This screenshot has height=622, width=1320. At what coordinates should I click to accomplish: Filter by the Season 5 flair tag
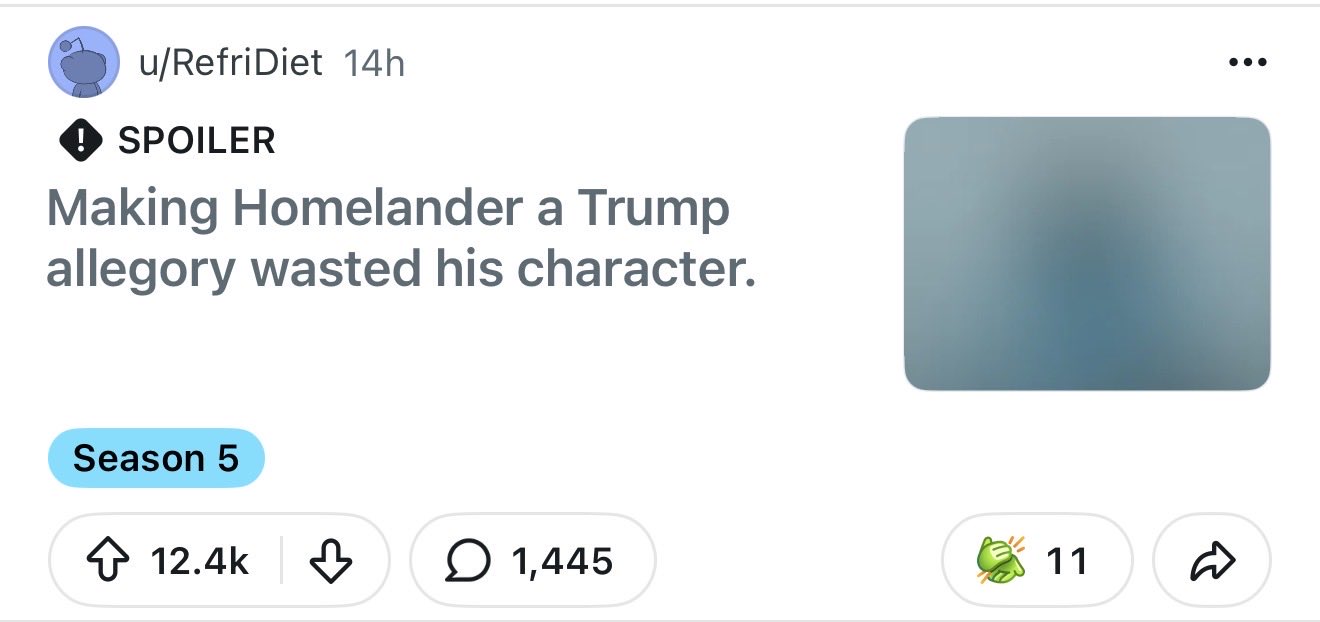[x=156, y=458]
